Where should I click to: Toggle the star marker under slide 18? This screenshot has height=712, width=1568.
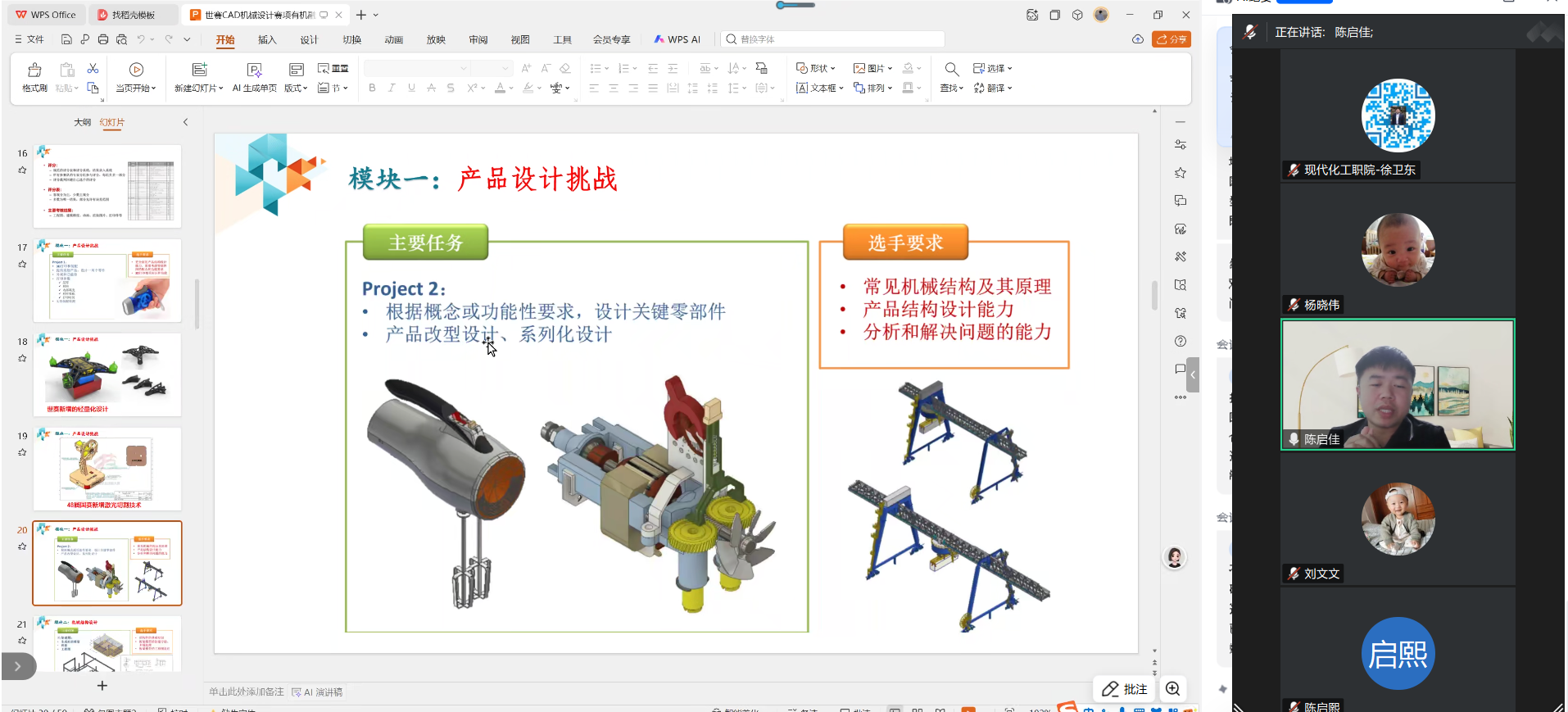[x=22, y=359]
